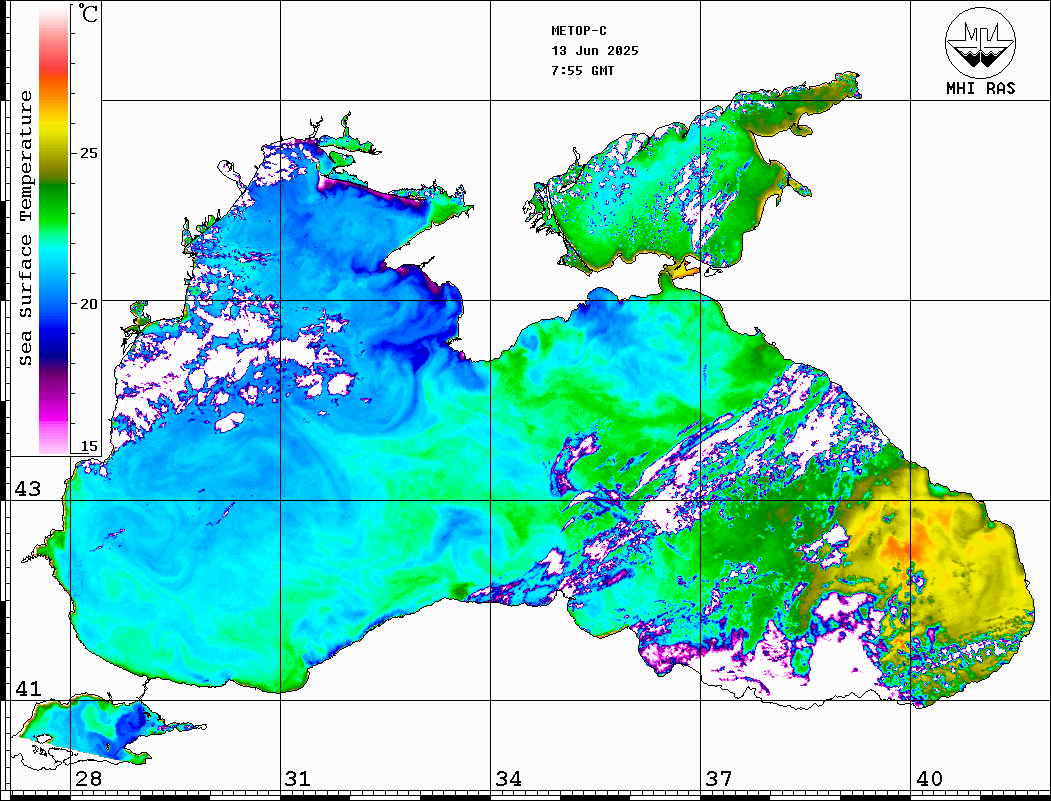The image size is (1051, 801).
Task: Click the longitude label "28"
Action: tap(88, 778)
